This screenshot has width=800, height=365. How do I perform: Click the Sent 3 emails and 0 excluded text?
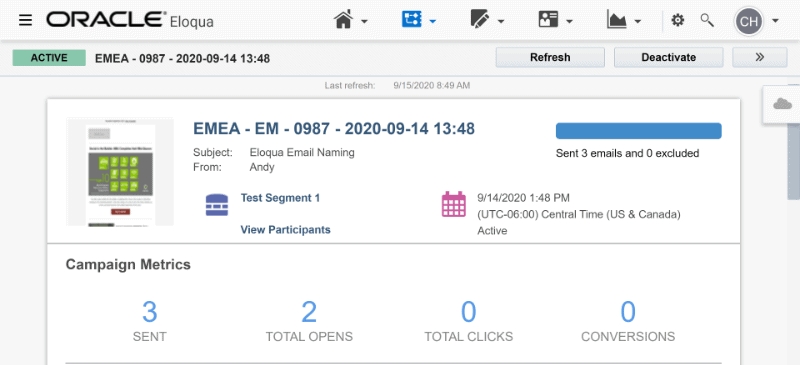point(628,153)
